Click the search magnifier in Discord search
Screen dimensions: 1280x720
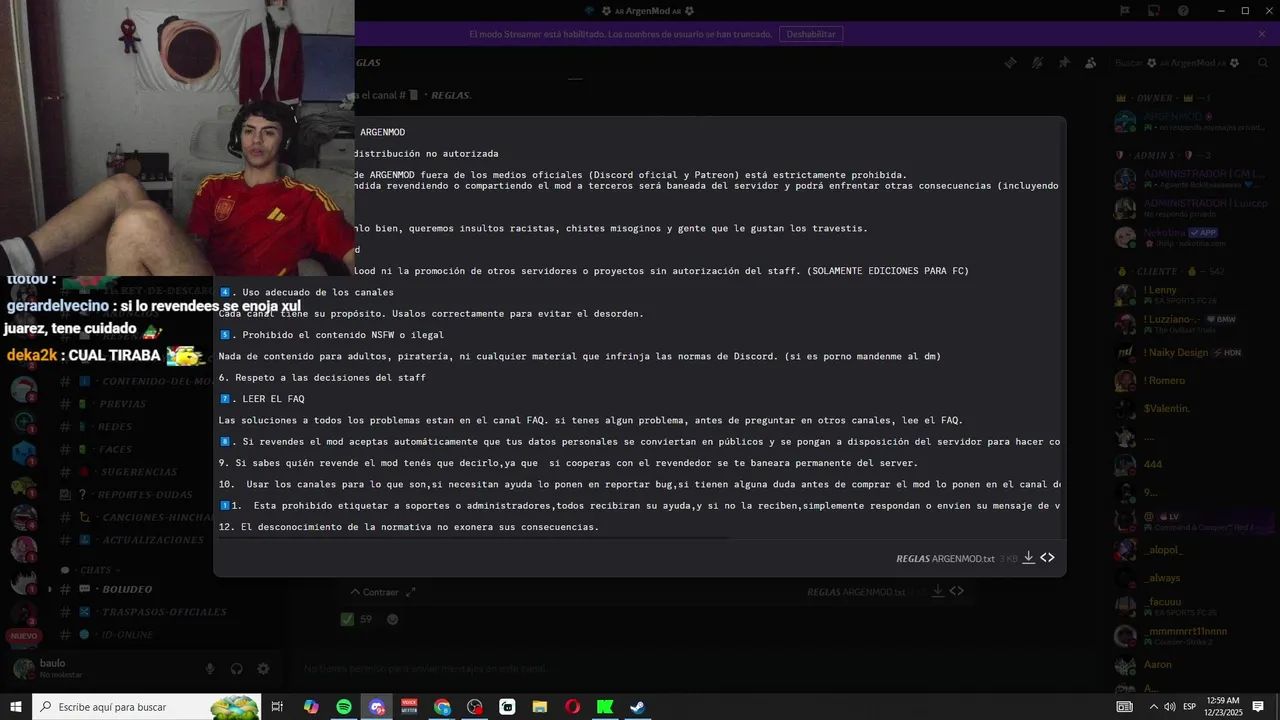point(1262,63)
